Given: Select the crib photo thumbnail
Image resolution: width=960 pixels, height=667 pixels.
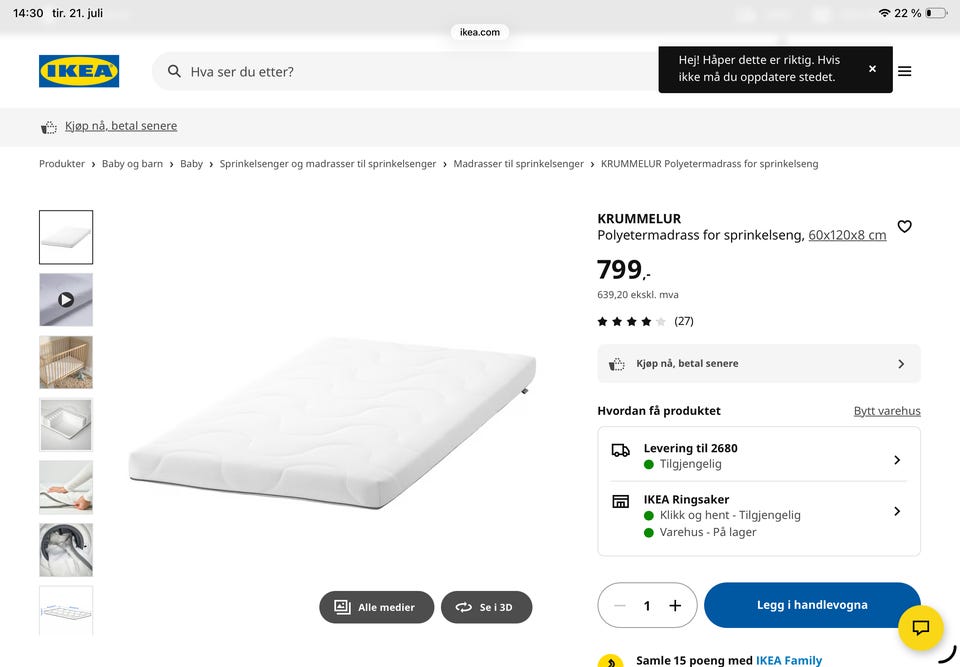Looking at the screenshot, I should coord(66,362).
